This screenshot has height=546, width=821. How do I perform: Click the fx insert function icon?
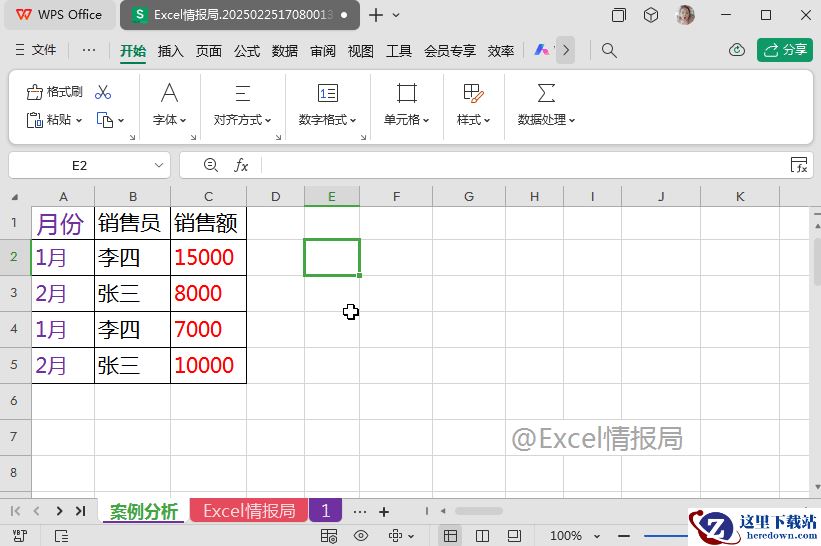(x=241, y=165)
